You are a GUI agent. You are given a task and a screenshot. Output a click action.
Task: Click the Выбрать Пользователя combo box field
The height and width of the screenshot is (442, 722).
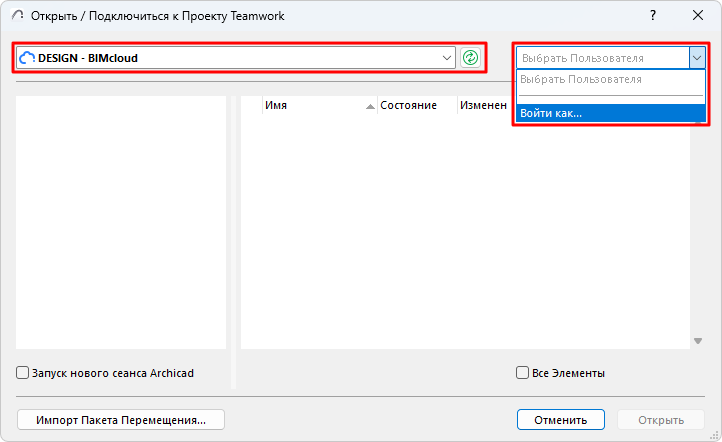(602, 58)
